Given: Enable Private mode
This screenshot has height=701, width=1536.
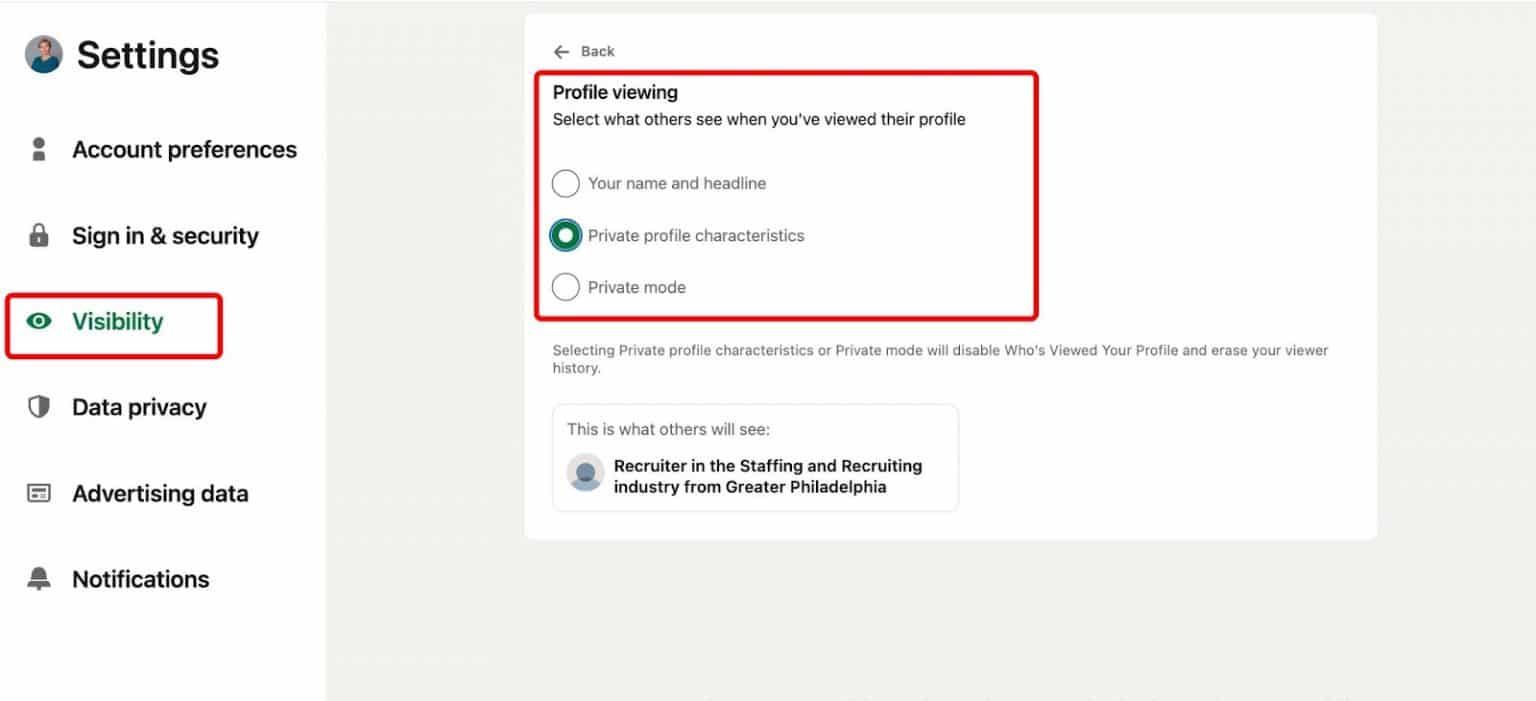Looking at the screenshot, I should pos(565,287).
